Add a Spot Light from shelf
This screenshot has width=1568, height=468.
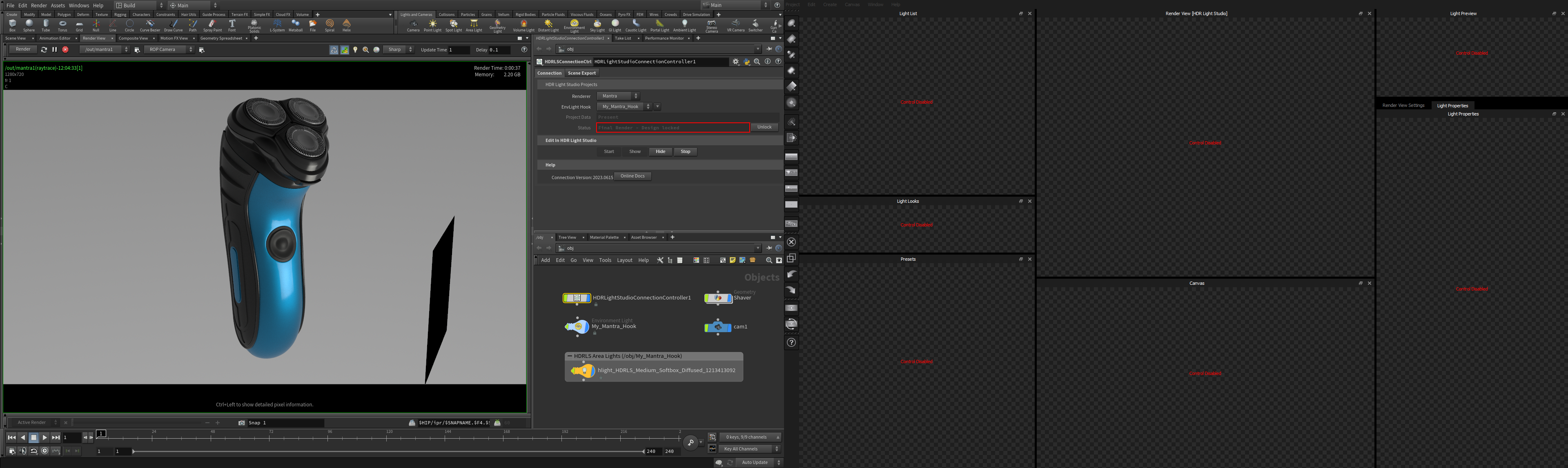pyautogui.click(x=454, y=26)
